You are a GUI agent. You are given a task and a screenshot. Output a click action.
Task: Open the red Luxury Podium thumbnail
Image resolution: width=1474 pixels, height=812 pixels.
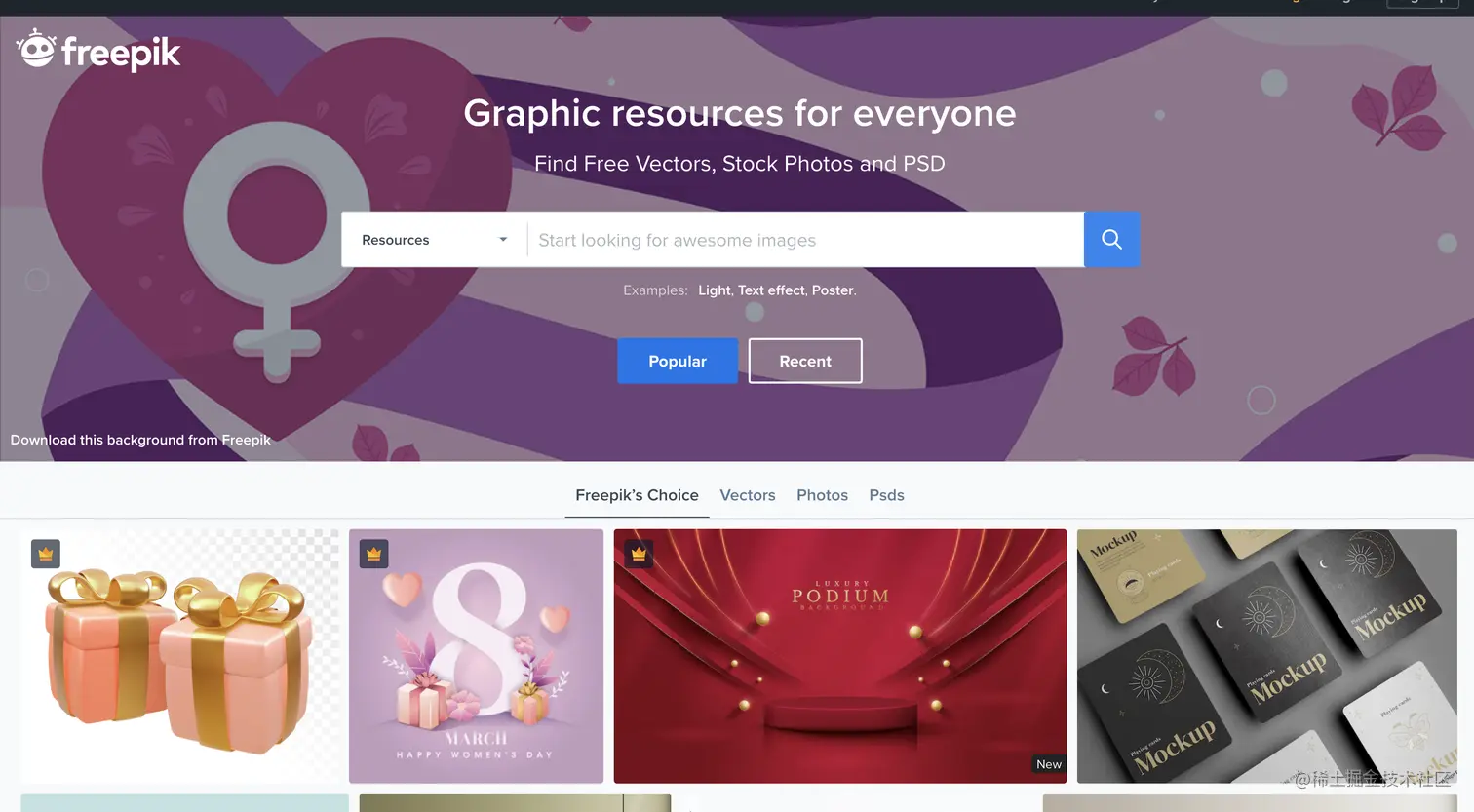840,656
